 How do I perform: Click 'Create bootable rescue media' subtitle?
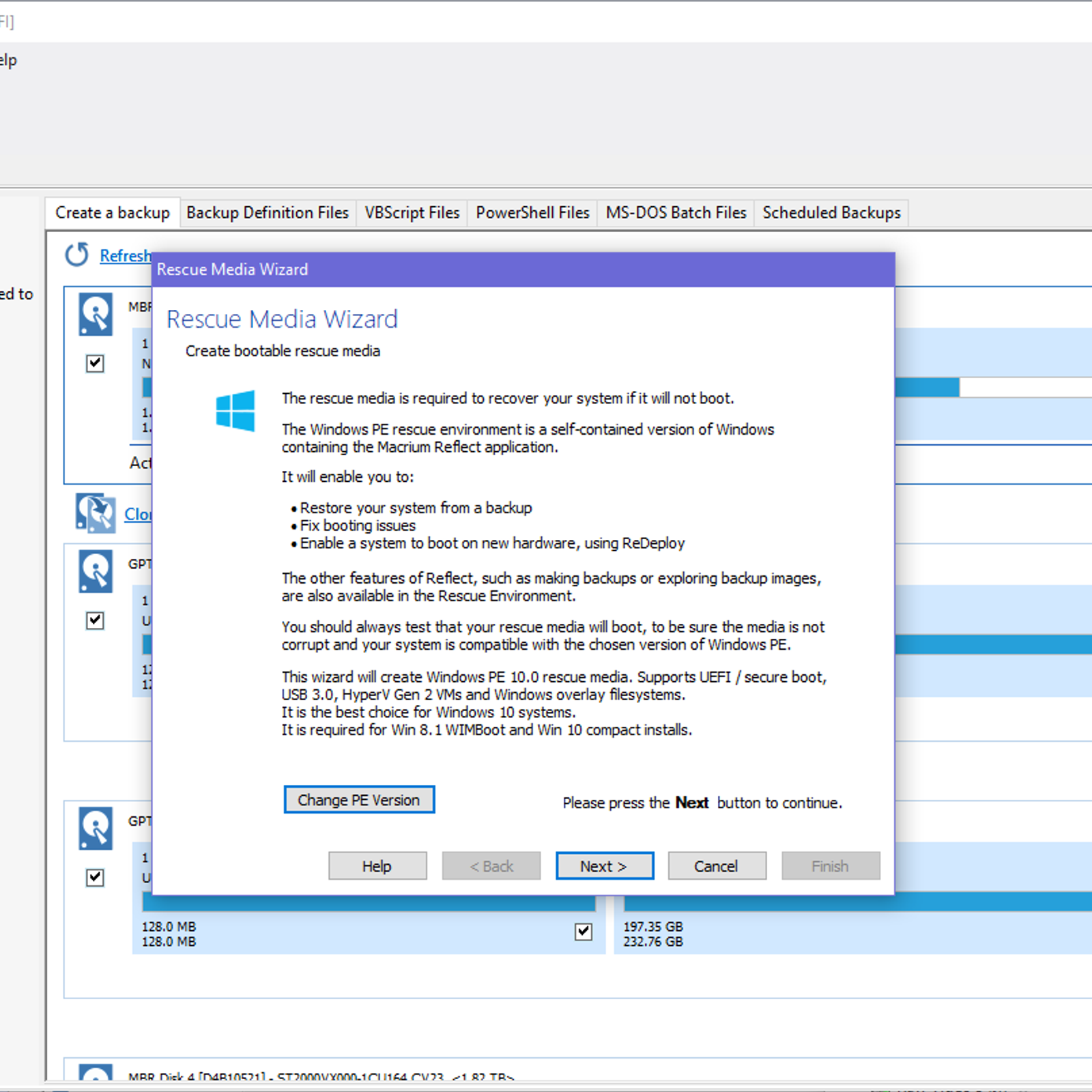(283, 351)
